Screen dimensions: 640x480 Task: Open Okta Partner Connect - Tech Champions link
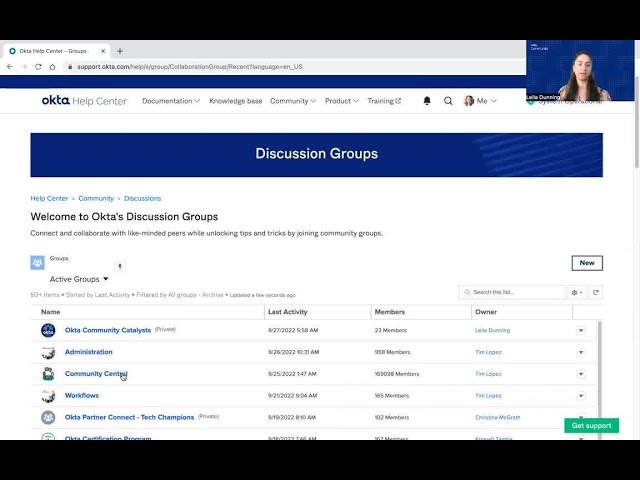(129, 417)
